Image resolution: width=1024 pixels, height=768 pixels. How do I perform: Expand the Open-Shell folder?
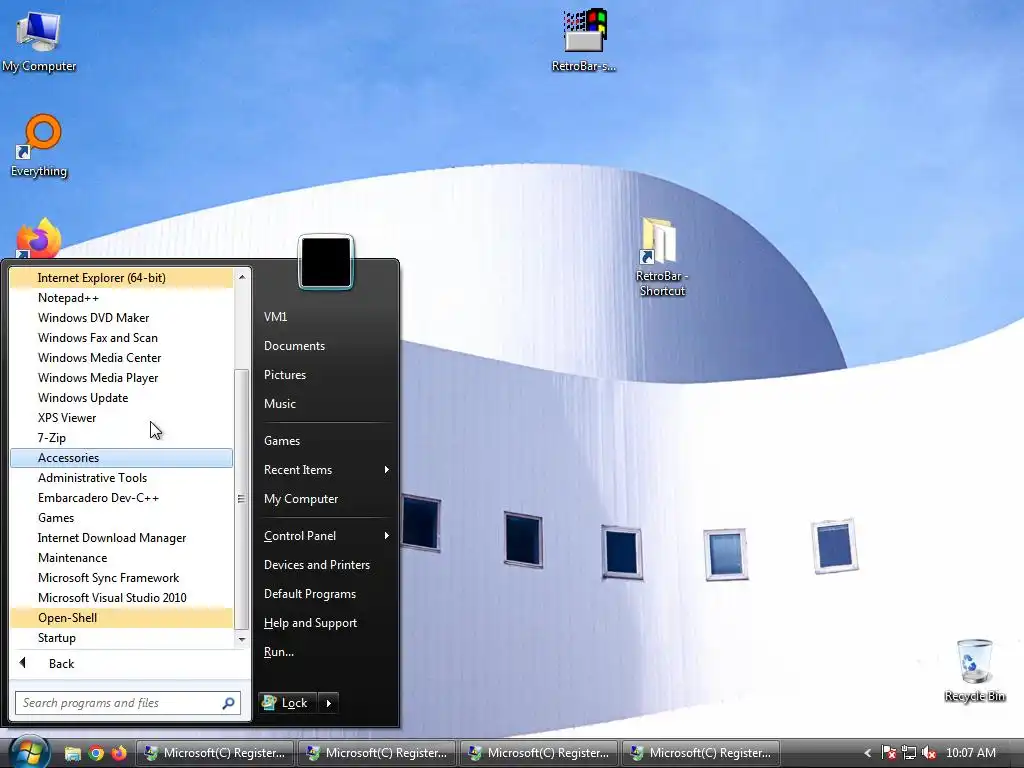point(121,618)
